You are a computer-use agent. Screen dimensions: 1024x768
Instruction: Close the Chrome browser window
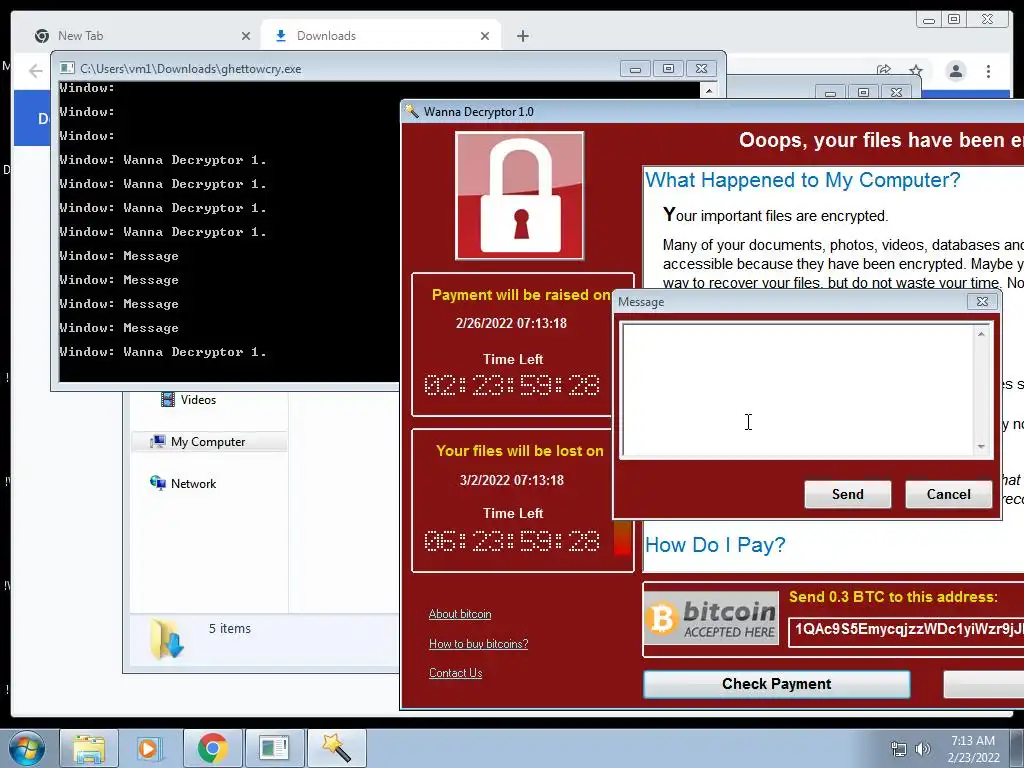coord(987,20)
